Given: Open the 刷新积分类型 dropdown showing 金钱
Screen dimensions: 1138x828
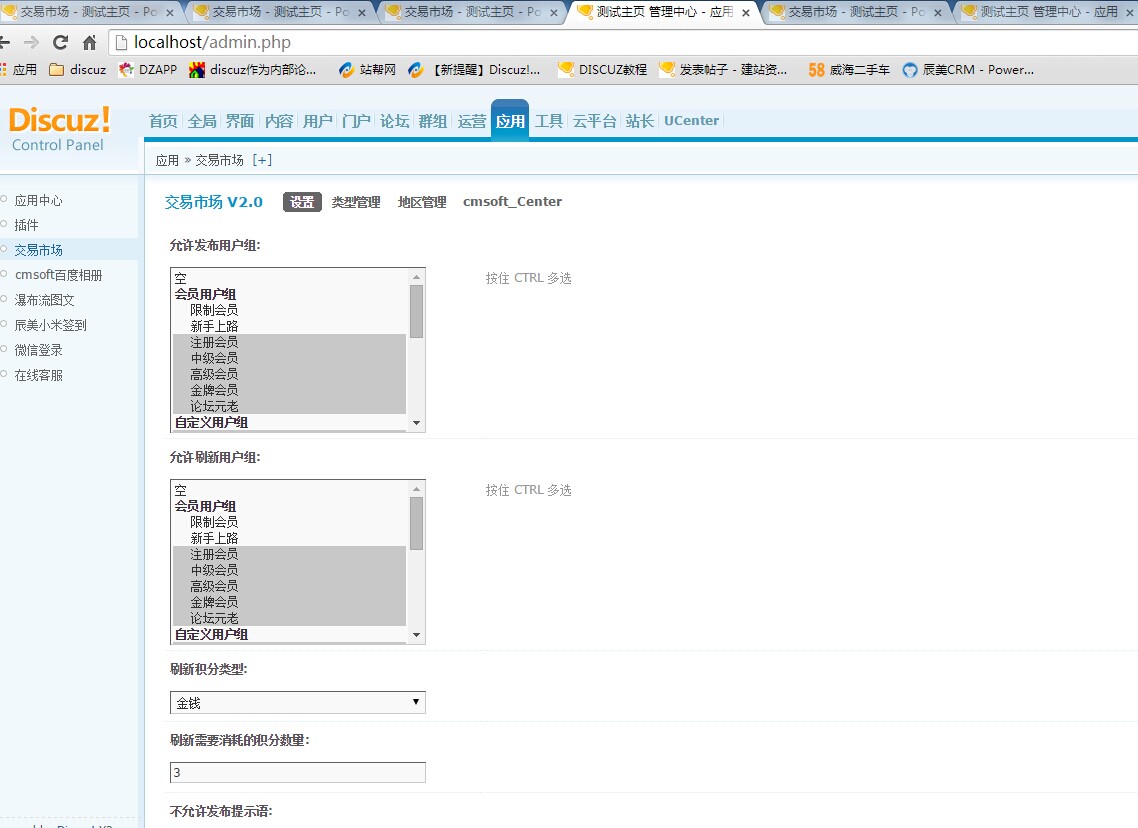Looking at the screenshot, I should (298, 702).
